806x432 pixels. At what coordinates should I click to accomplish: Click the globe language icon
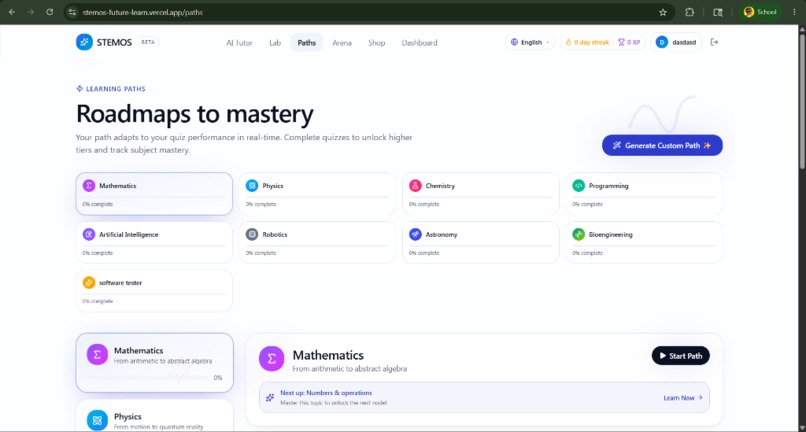point(514,42)
